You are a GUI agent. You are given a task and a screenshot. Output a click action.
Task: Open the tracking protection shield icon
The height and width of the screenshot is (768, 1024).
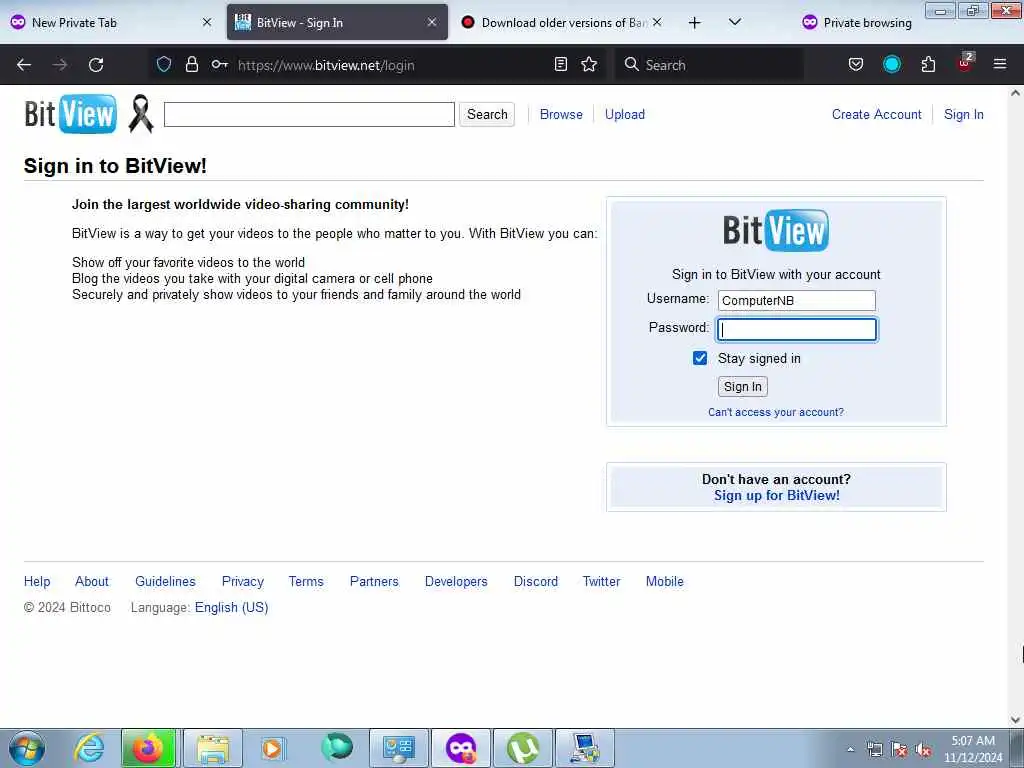[164, 64]
